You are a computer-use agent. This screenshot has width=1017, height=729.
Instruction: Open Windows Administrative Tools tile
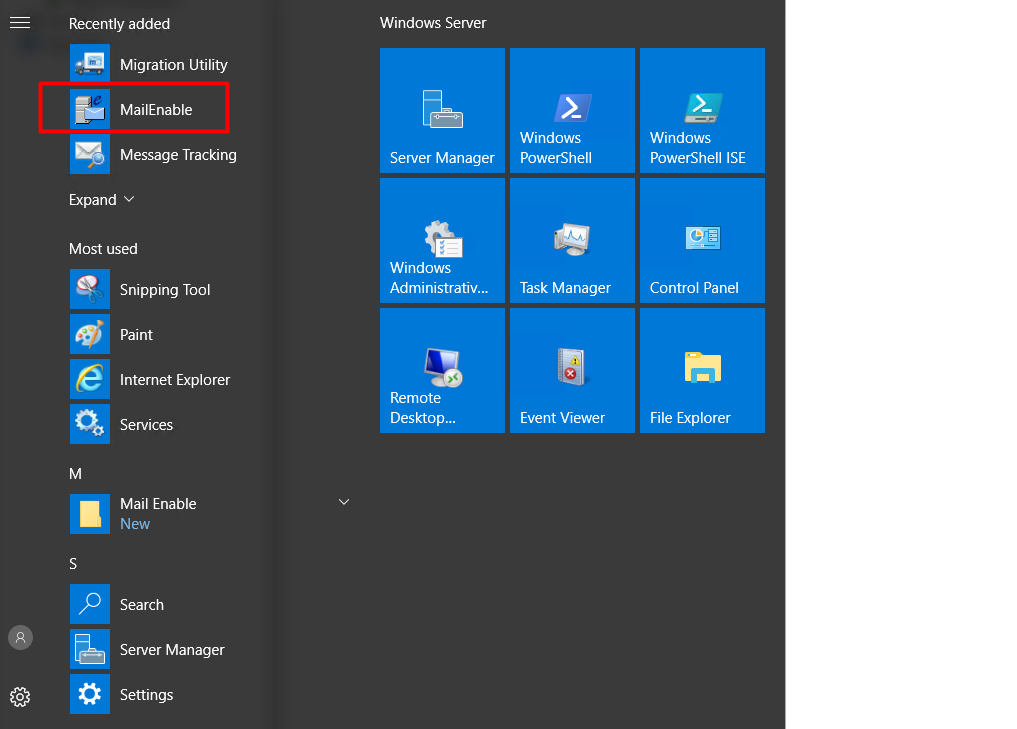click(x=442, y=241)
